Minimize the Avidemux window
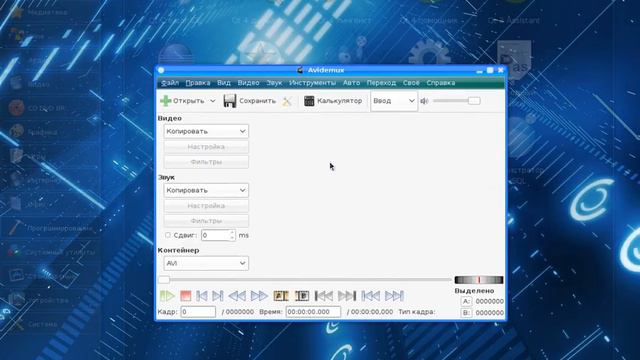Screen dimensions: 640x360 click(x=480, y=71)
